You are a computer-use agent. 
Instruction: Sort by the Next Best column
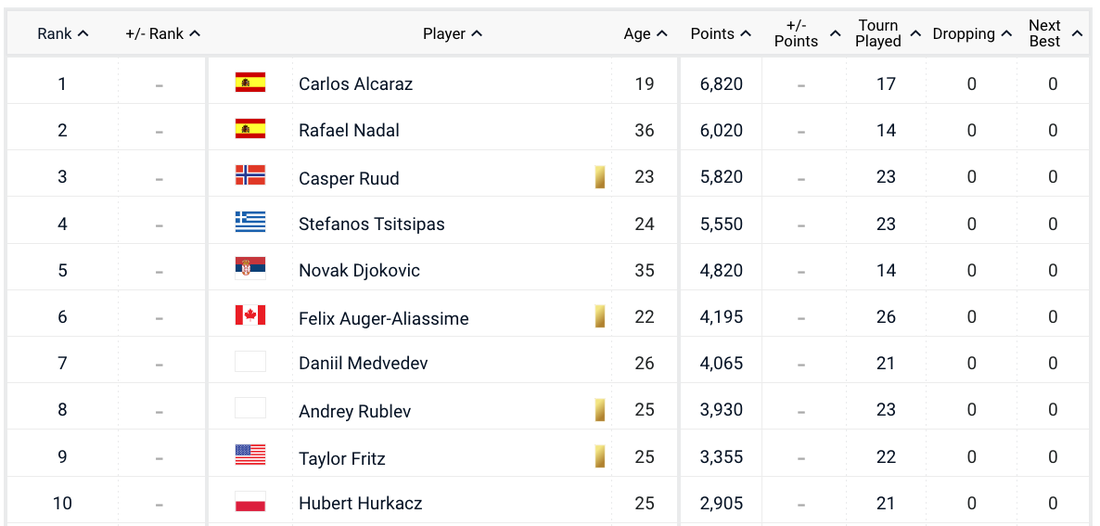[x=1054, y=34]
